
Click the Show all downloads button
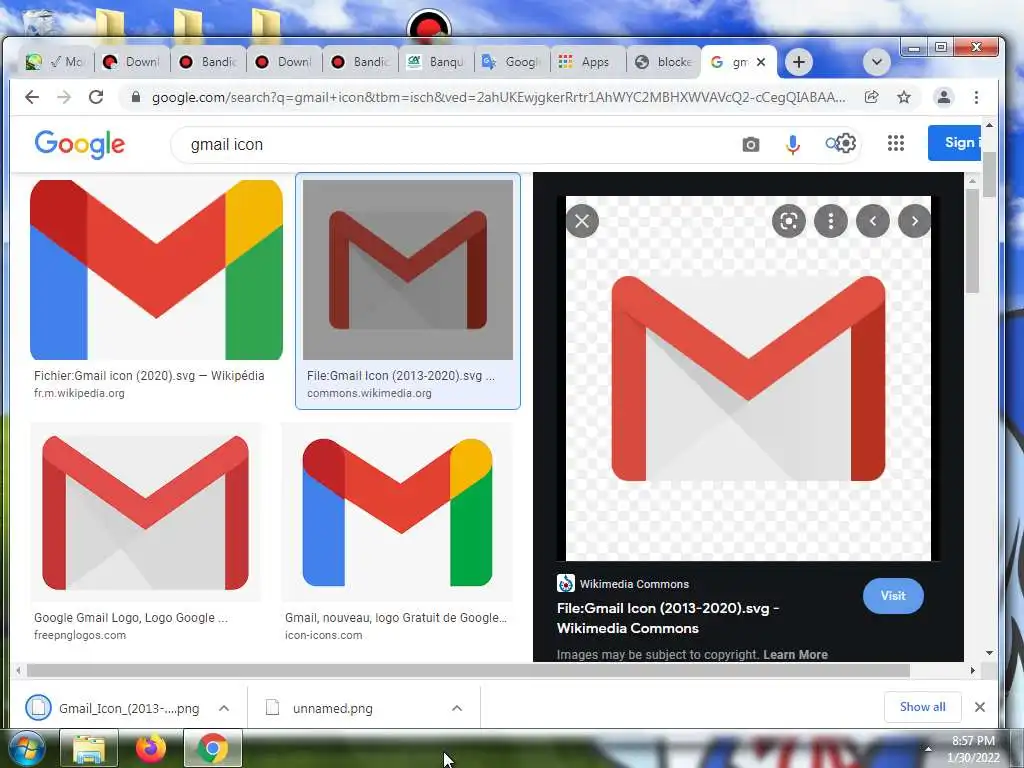pyautogui.click(x=922, y=707)
